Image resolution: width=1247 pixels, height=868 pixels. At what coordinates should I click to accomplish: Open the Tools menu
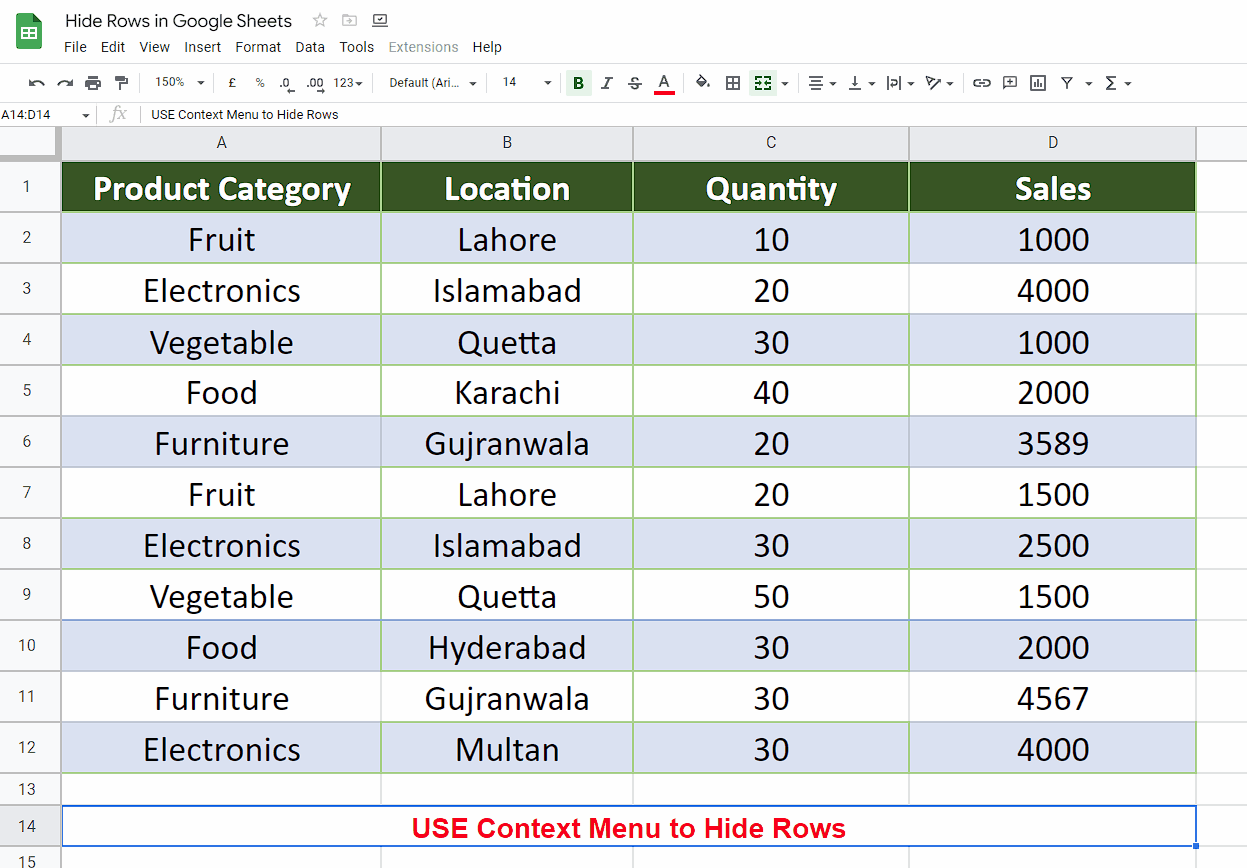(x=357, y=47)
